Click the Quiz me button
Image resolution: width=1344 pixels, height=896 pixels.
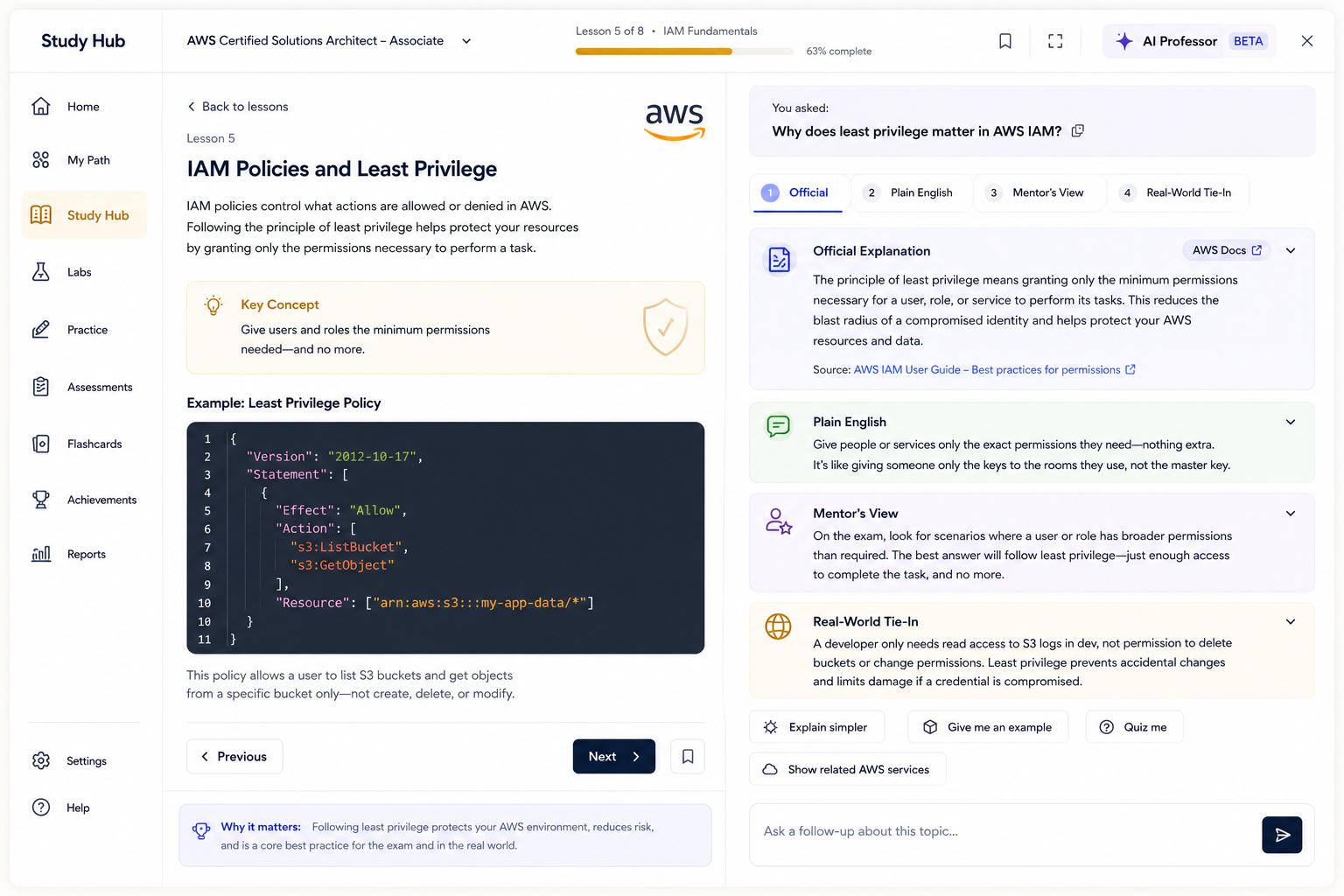(x=1134, y=727)
